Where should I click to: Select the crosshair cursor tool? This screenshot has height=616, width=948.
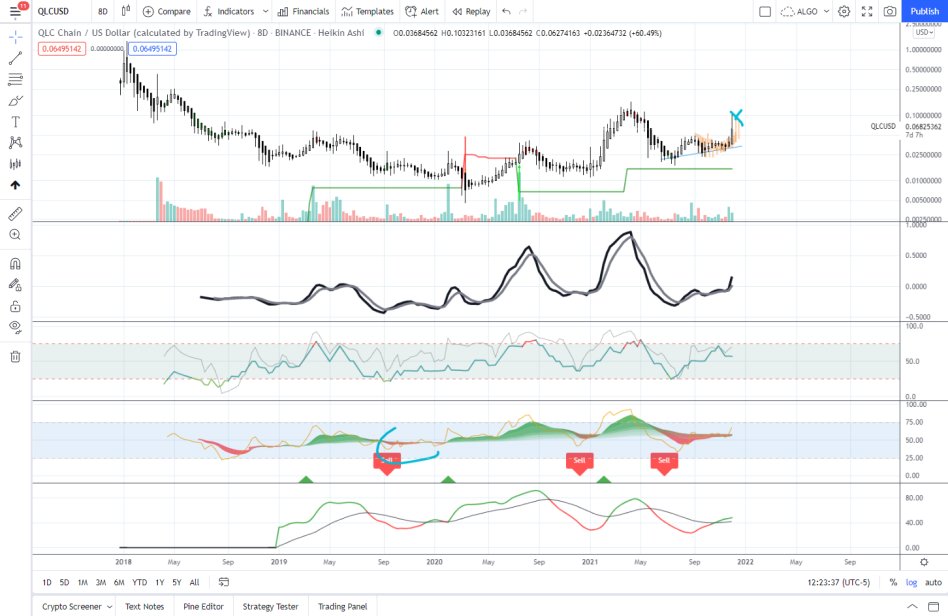[x=16, y=37]
